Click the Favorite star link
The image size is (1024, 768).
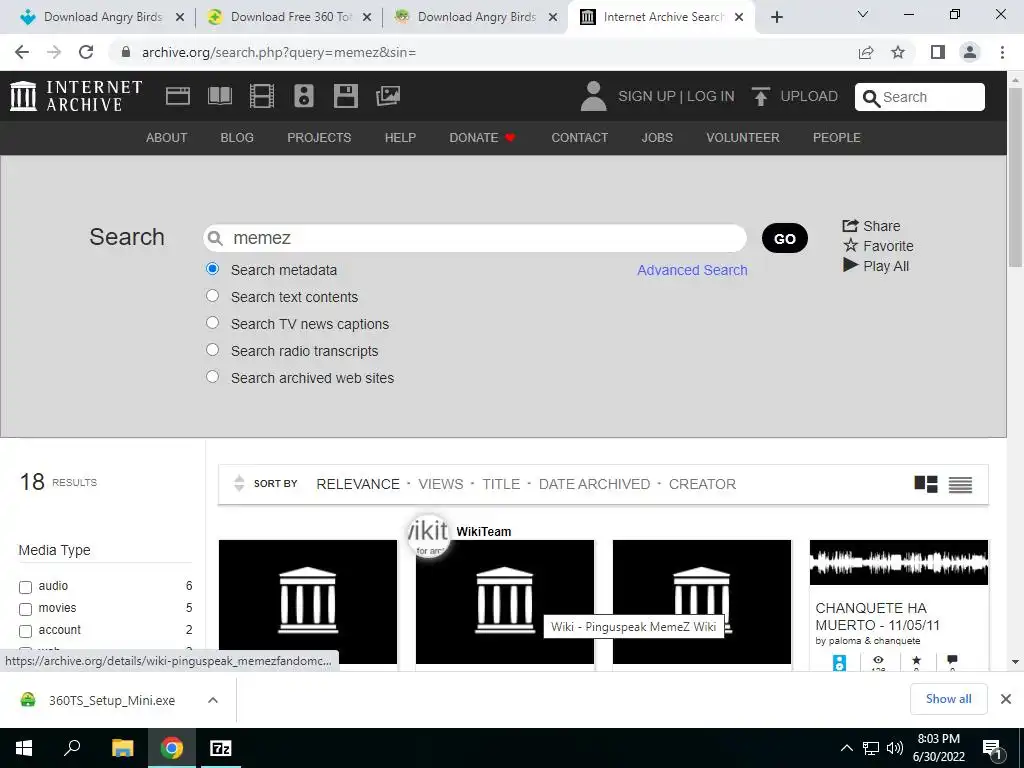click(x=878, y=246)
